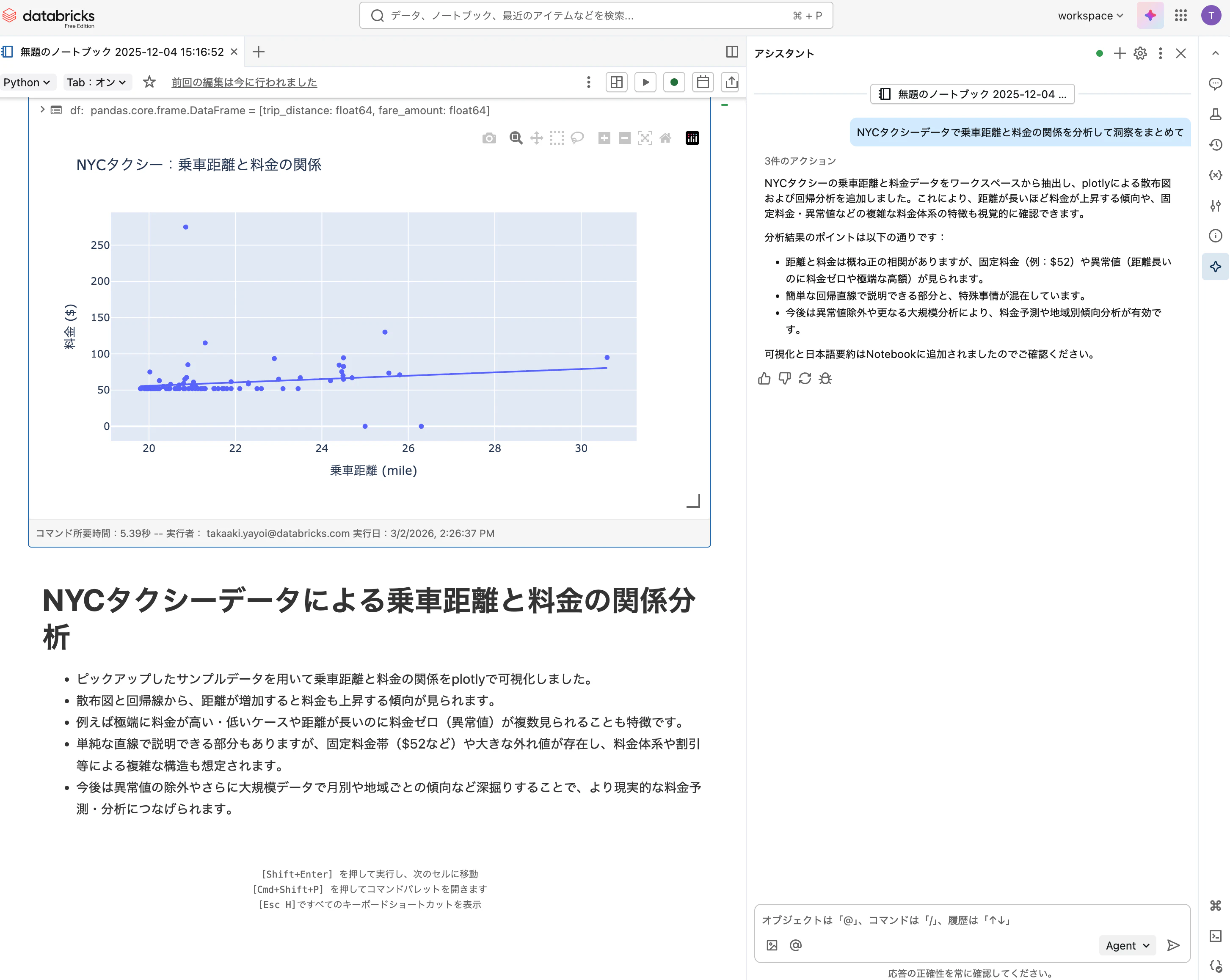Click 前回の編集は今に行われました link
This screenshot has width=1230, height=980.
[x=244, y=82]
